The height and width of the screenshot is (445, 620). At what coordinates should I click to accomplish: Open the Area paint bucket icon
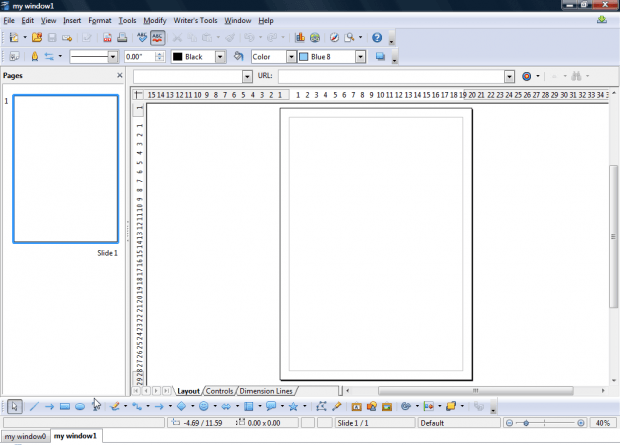click(238, 57)
